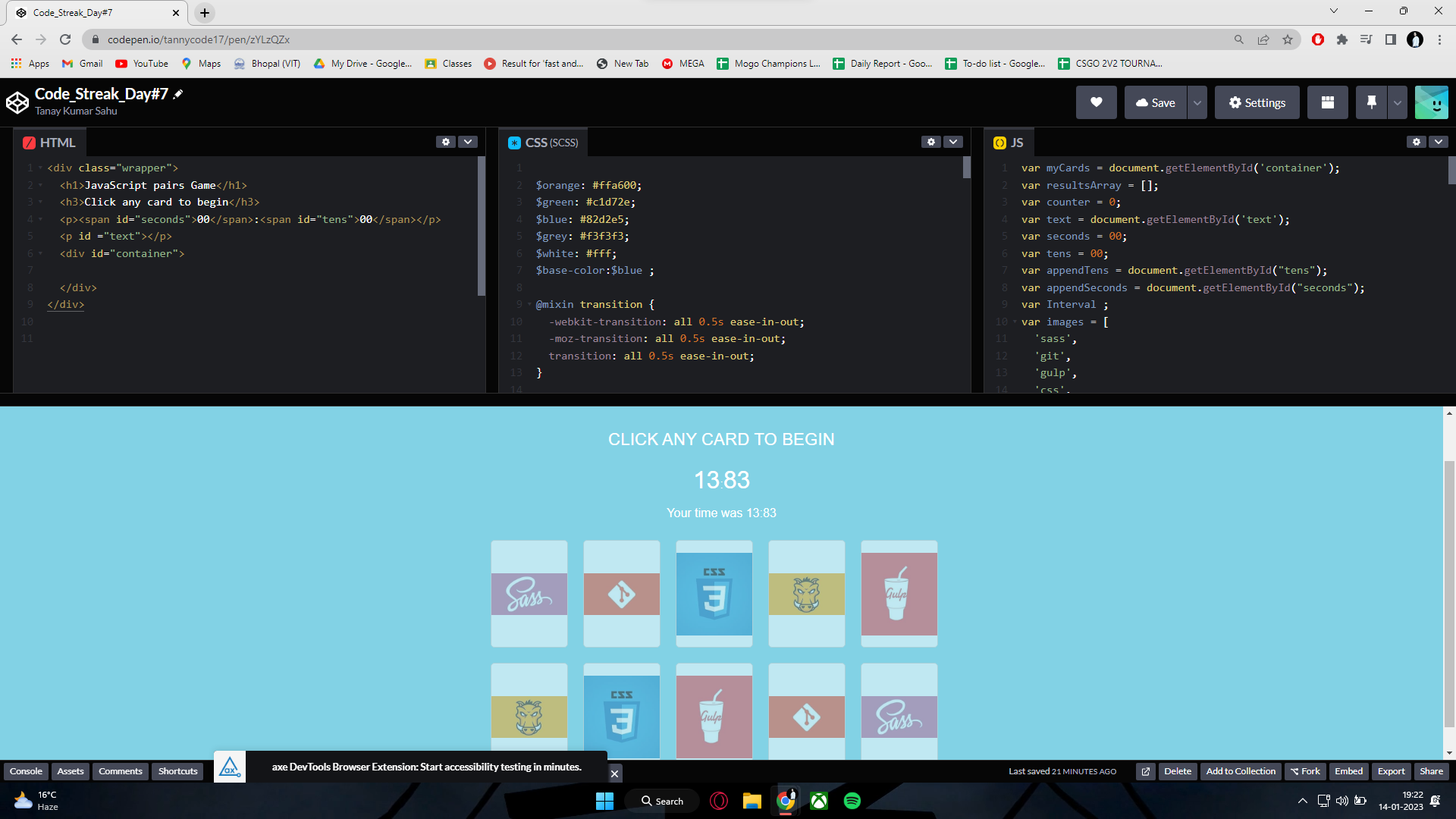Screen dimensions: 1456x819
Task: Open Spotify from the taskbar
Action: 852,800
